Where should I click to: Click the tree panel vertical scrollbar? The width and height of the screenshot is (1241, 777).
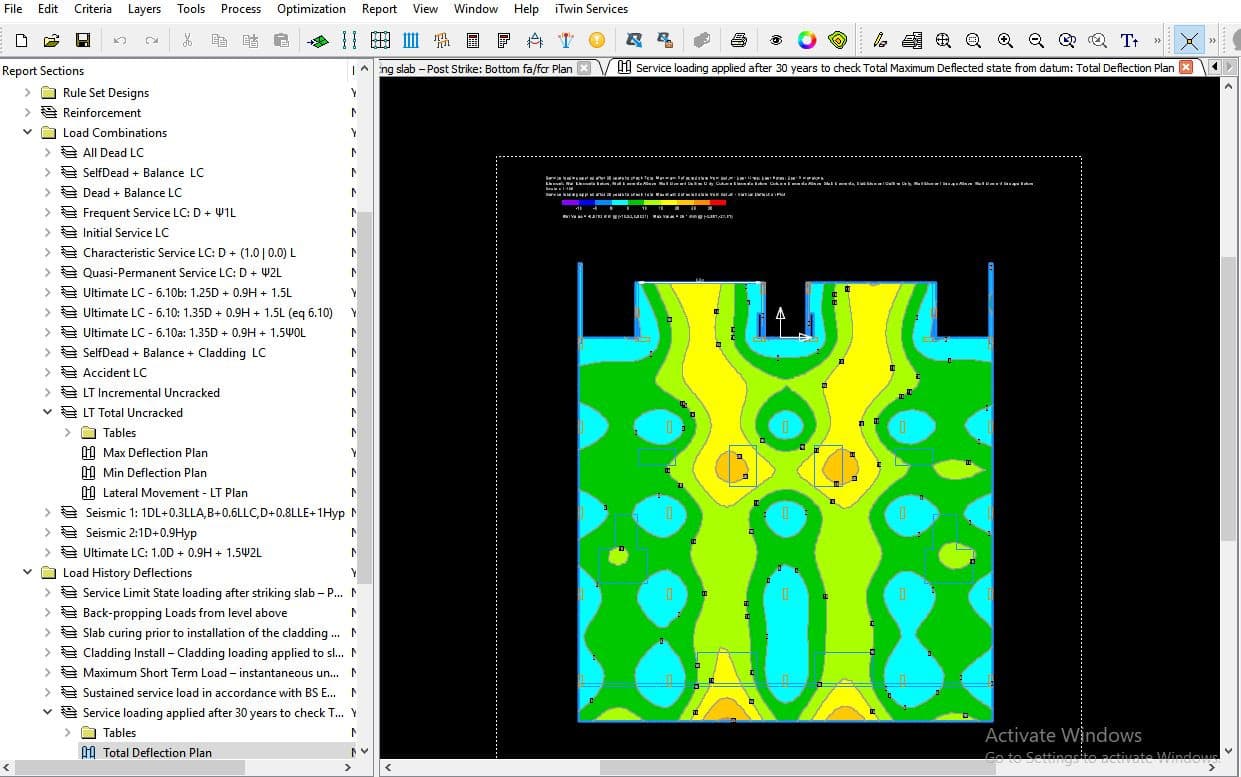click(364, 397)
